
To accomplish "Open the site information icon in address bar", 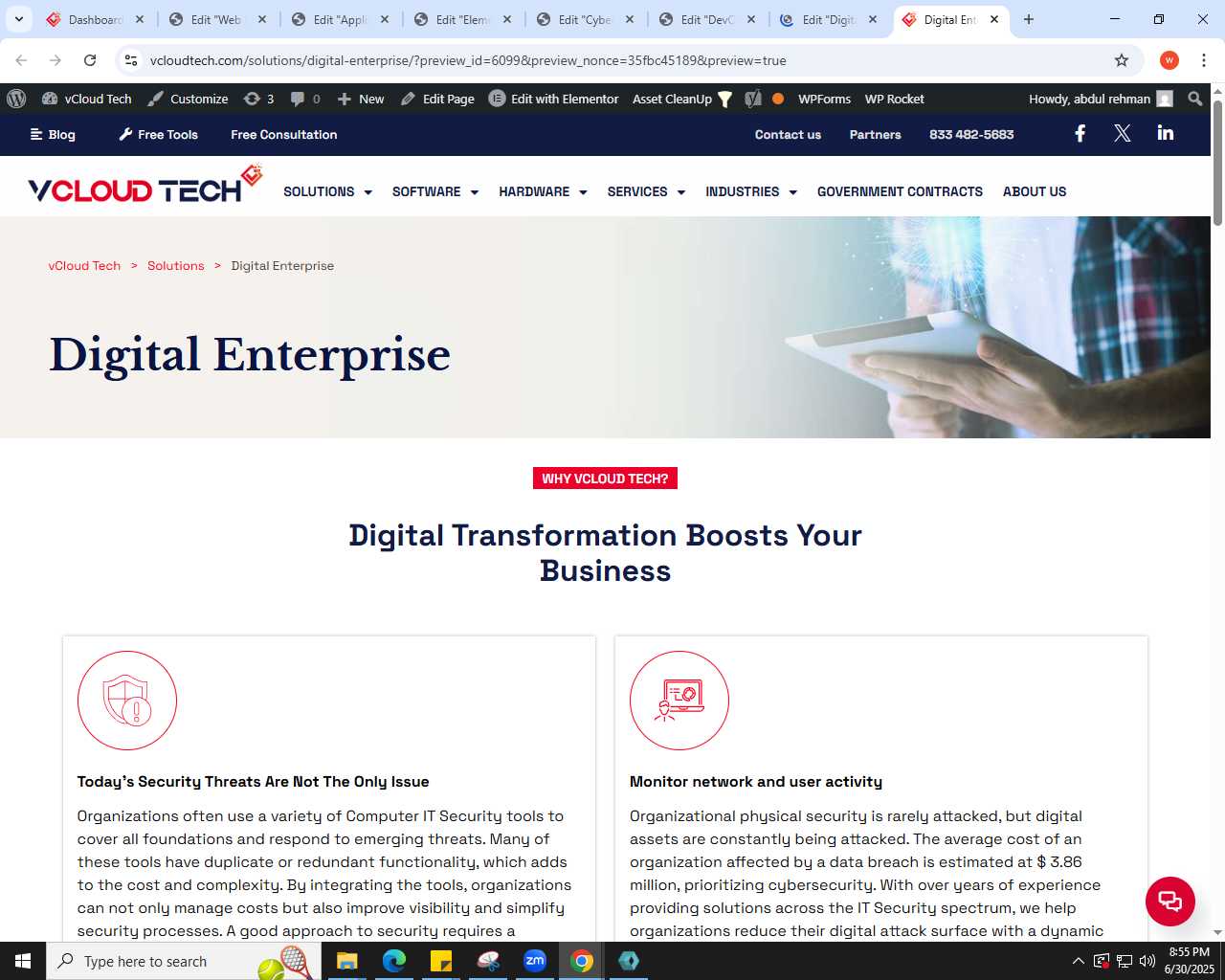I will tap(131, 60).
